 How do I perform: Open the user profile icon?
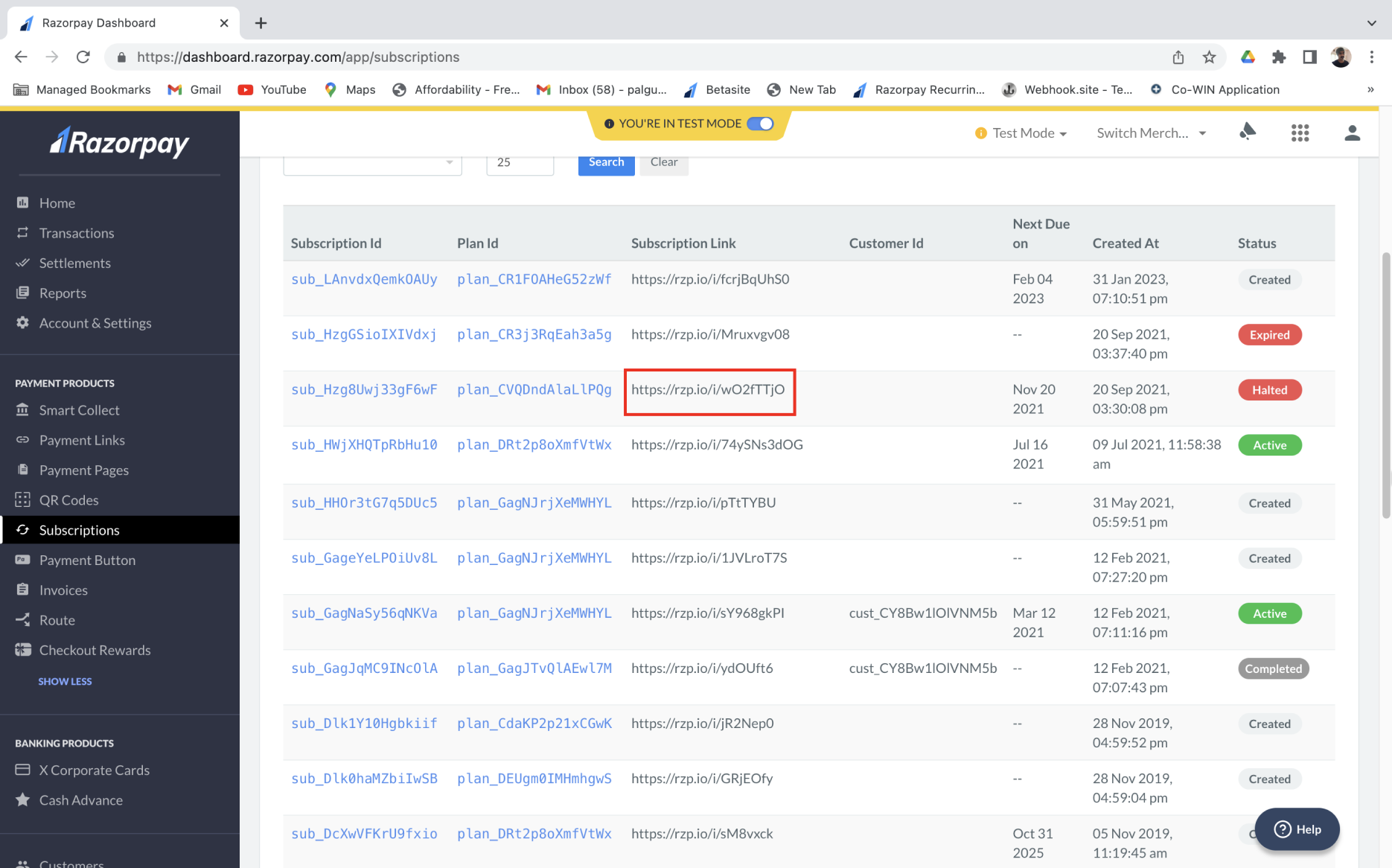pos(1353,133)
